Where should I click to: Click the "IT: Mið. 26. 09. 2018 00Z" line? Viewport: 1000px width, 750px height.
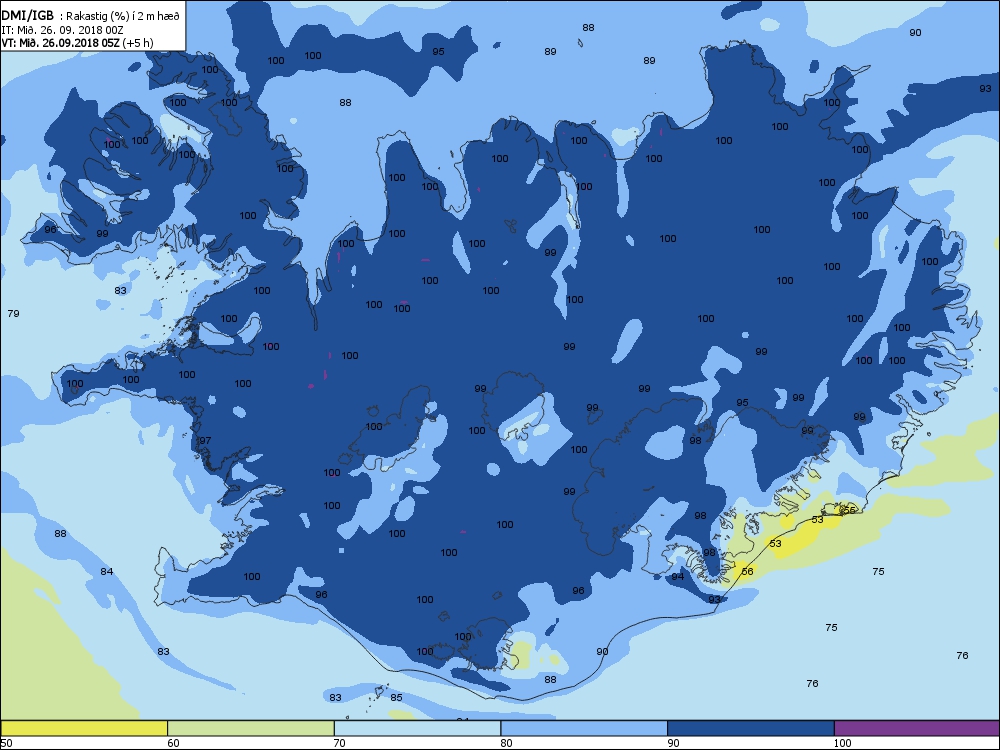point(62,29)
